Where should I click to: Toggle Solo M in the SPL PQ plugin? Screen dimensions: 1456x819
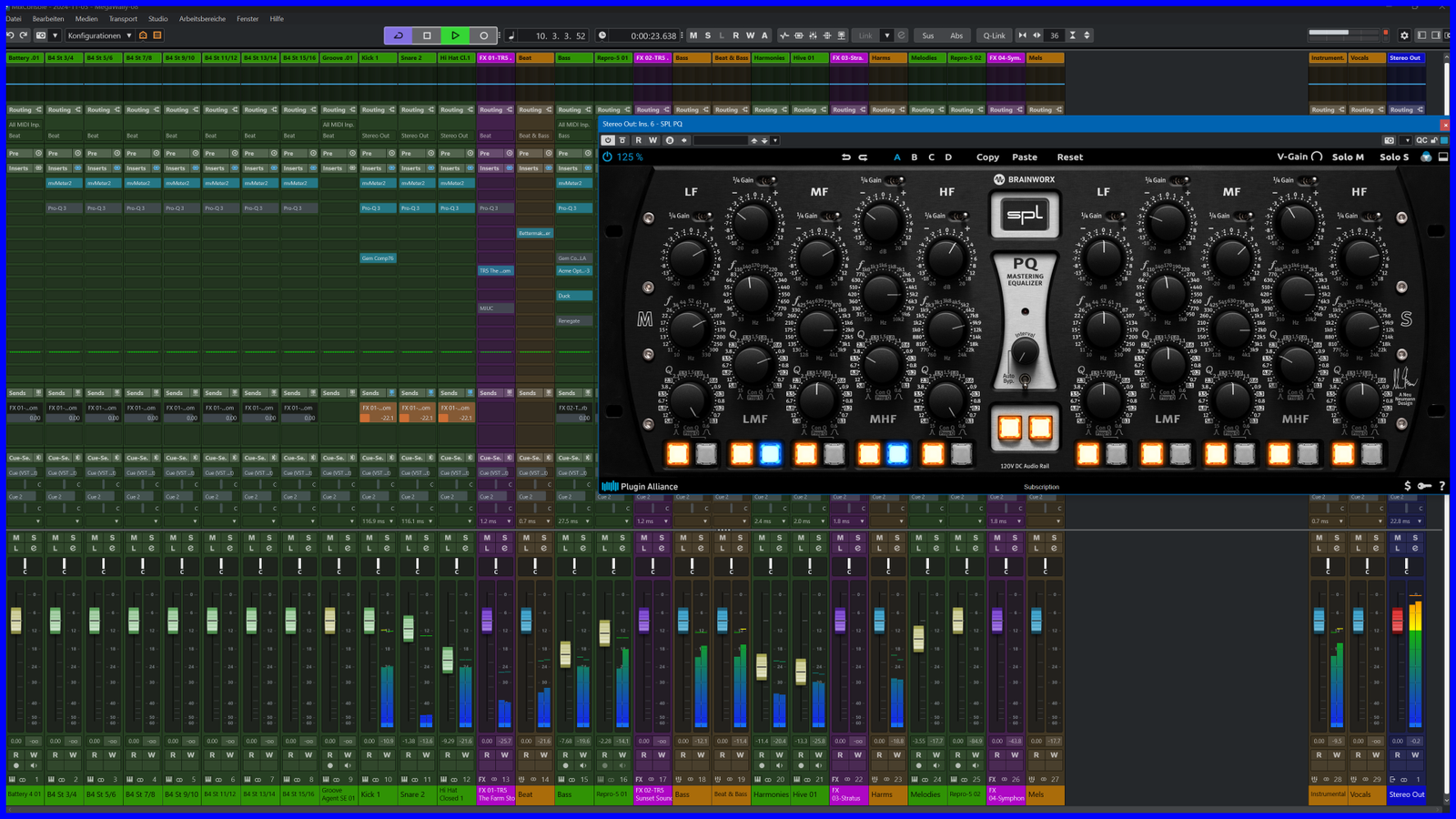pyautogui.click(x=1348, y=157)
